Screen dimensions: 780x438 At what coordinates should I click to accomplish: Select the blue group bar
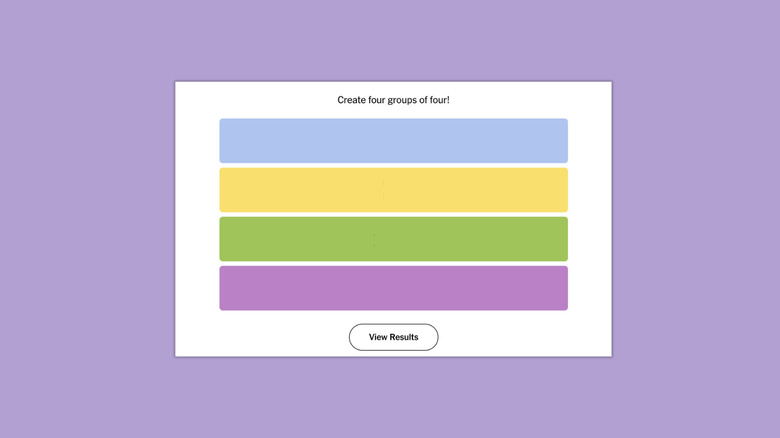393,141
